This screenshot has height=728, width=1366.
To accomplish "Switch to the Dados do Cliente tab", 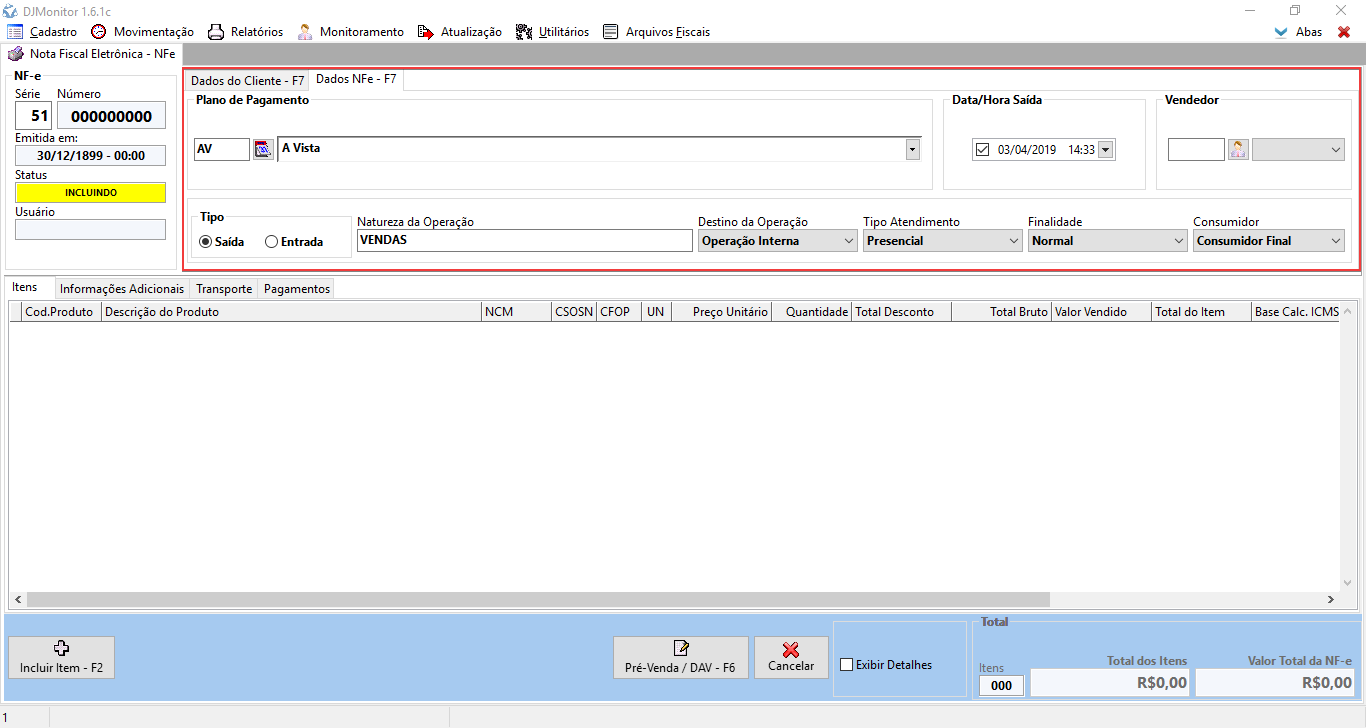I will [x=247, y=81].
